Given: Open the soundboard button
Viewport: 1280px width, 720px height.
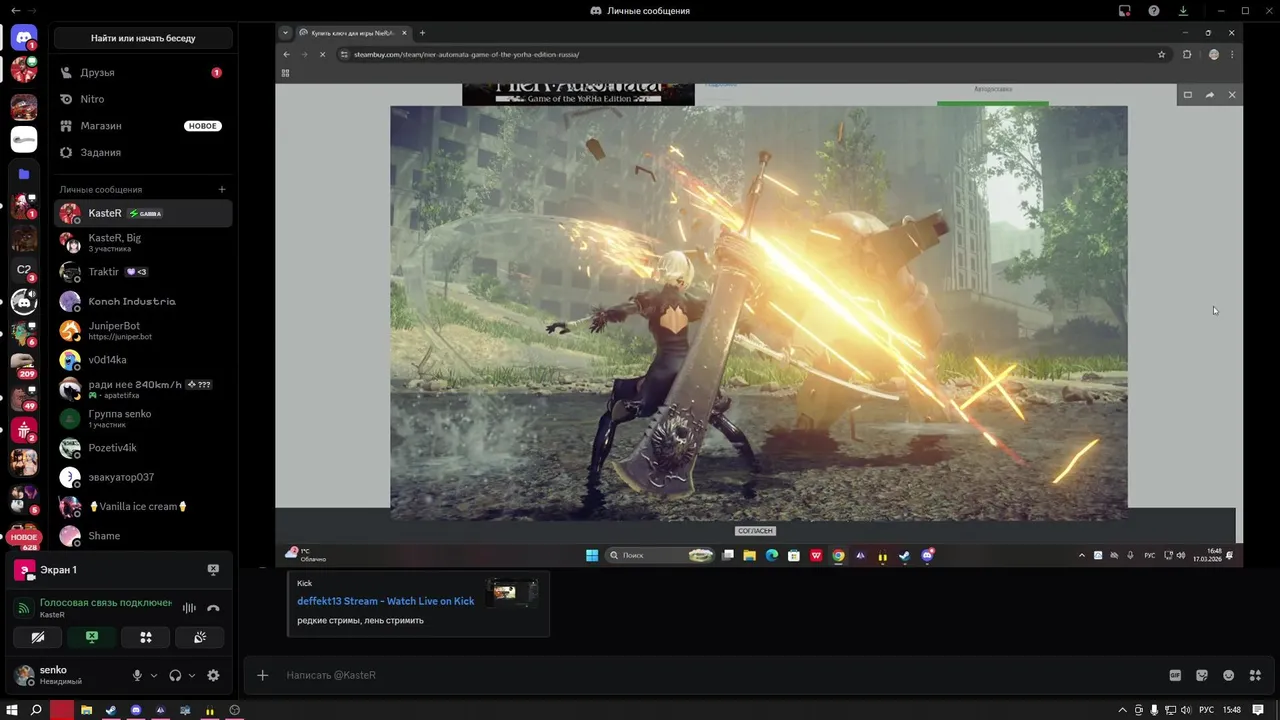Looking at the screenshot, I should (200, 637).
